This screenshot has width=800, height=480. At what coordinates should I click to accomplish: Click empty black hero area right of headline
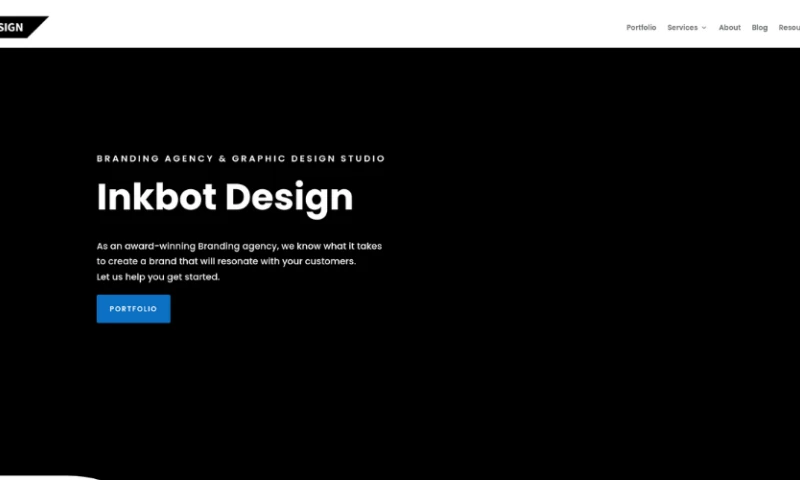(x=580, y=200)
